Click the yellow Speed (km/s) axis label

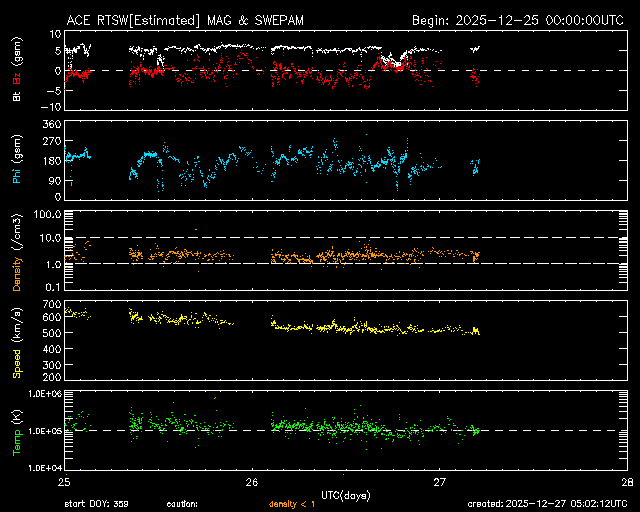[17, 341]
